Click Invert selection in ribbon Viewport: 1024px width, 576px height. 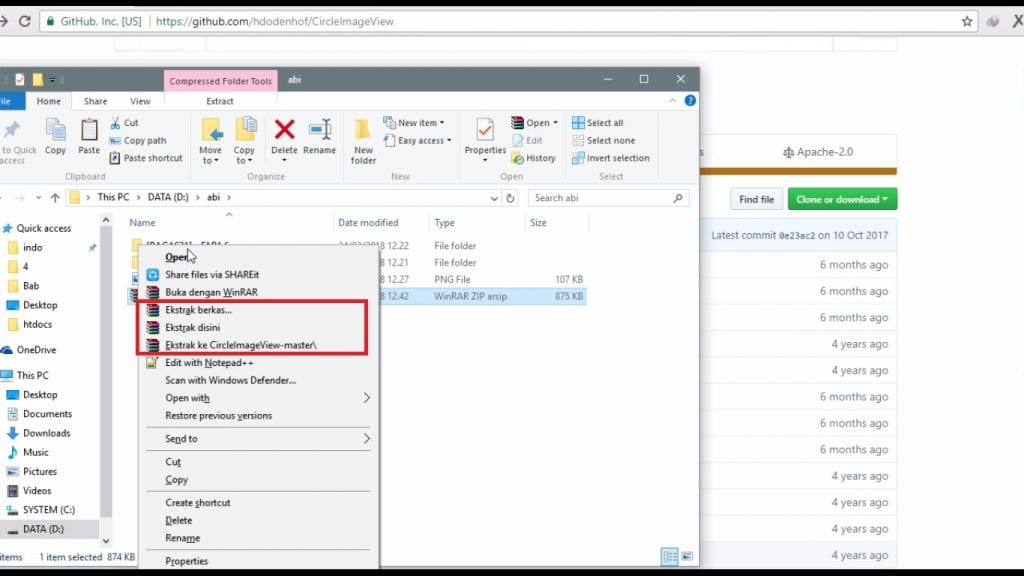[x=611, y=158]
